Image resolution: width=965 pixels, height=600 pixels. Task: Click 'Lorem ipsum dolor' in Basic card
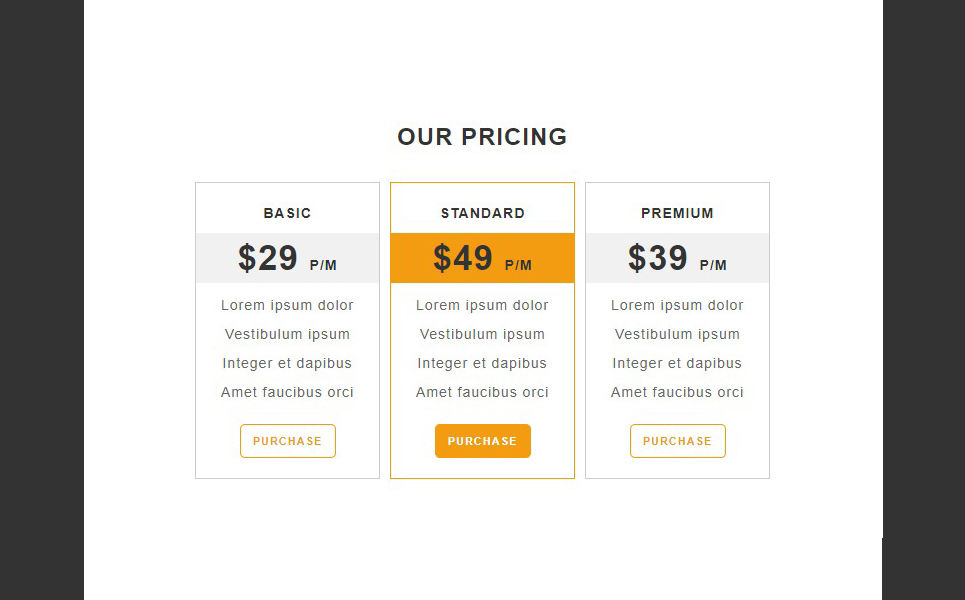coord(287,305)
